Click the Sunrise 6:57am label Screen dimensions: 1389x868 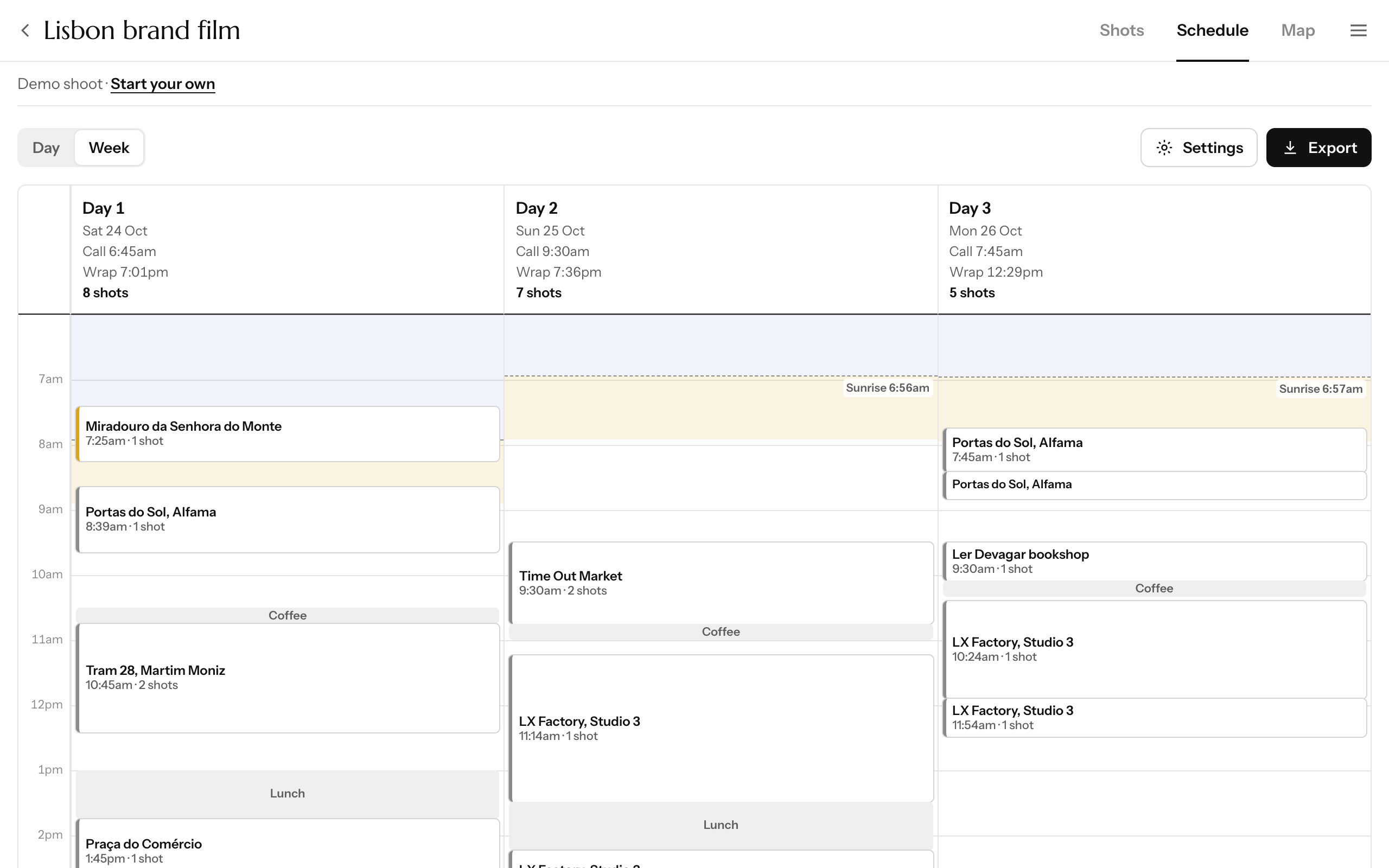click(x=1321, y=389)
